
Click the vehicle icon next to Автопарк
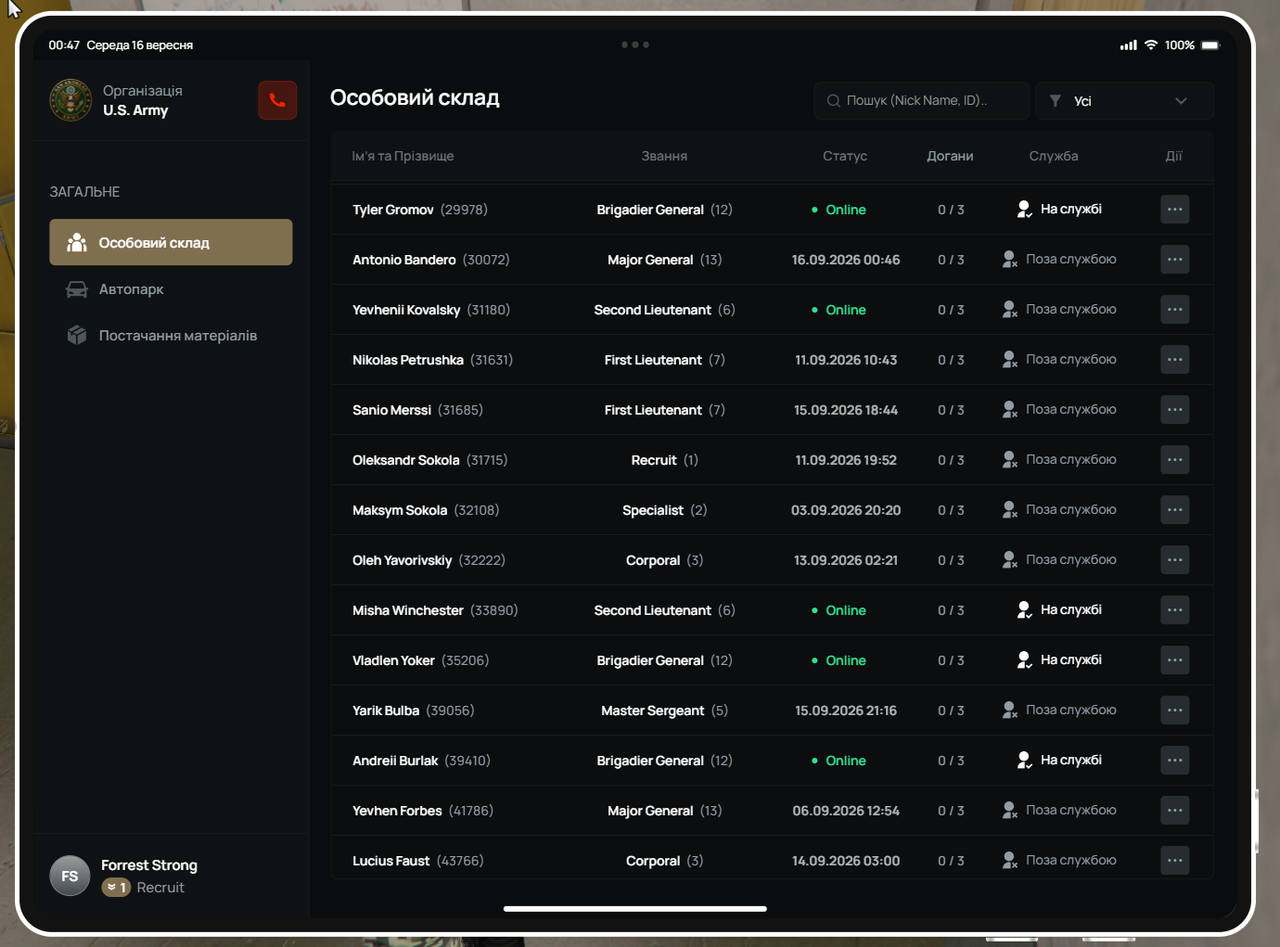(76, 290)
